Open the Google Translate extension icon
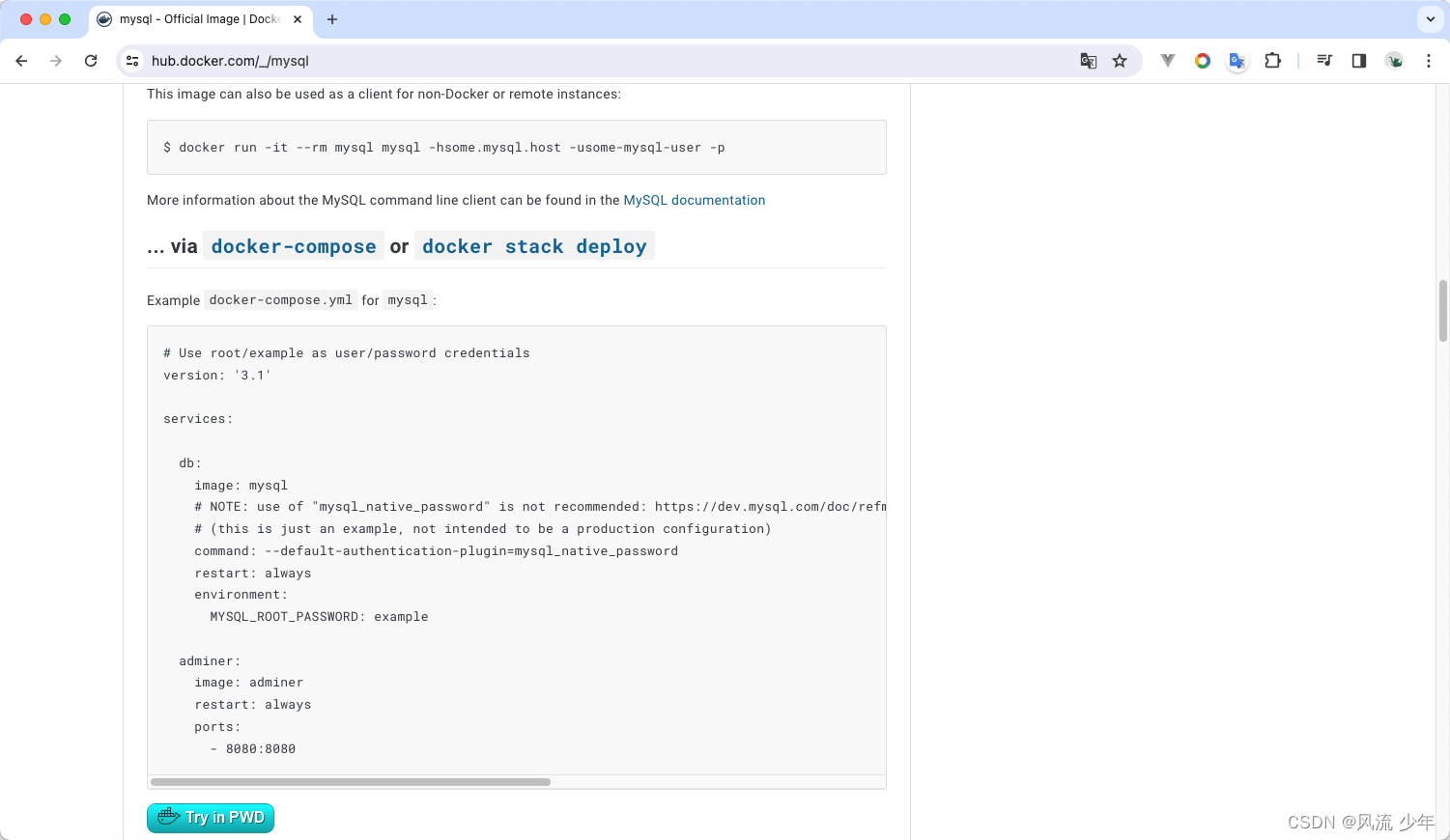Screen dimensions: 1450x840 point(1237,61)
